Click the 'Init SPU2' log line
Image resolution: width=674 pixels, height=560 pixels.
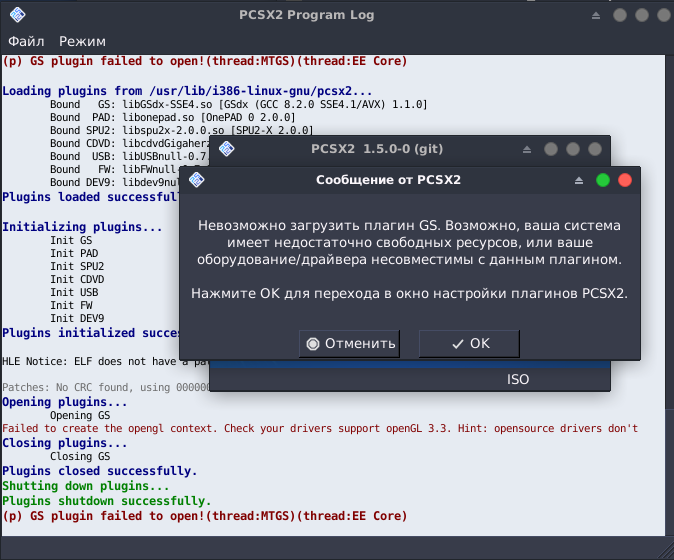click(77, 266)
